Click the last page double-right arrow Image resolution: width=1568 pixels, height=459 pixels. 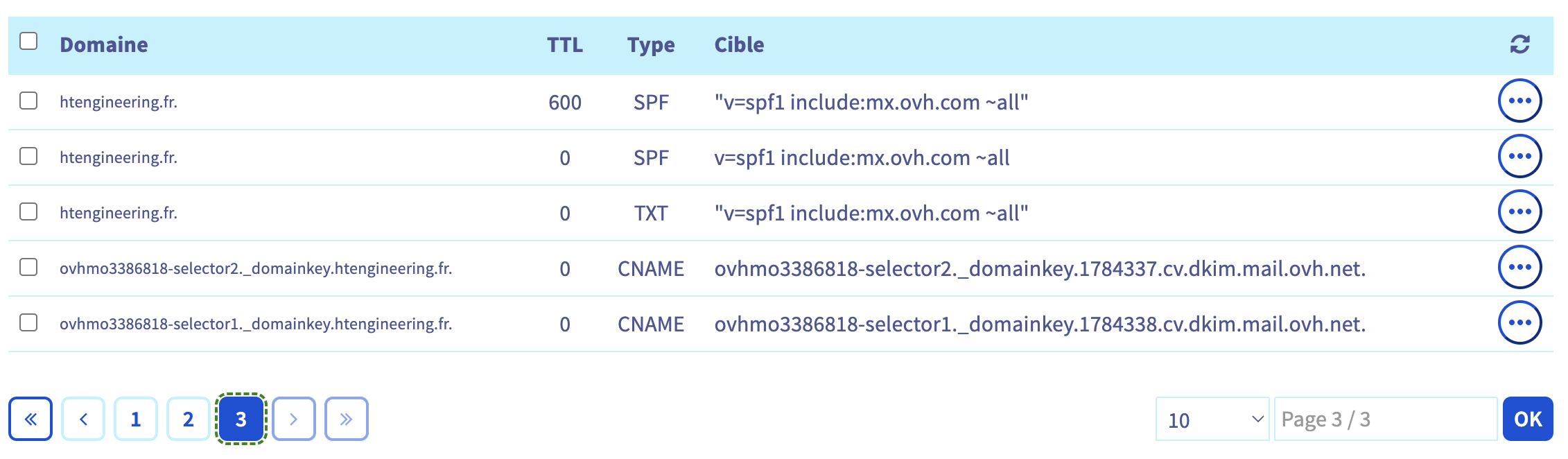tap(347, 419)
